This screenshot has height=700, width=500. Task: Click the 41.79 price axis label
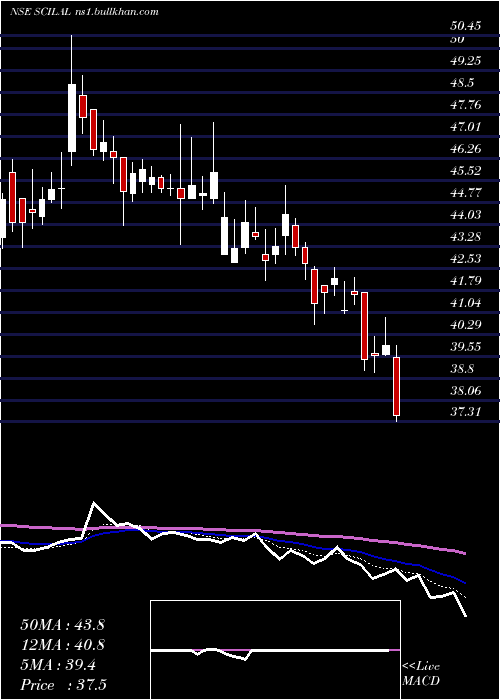click(466, 281)
